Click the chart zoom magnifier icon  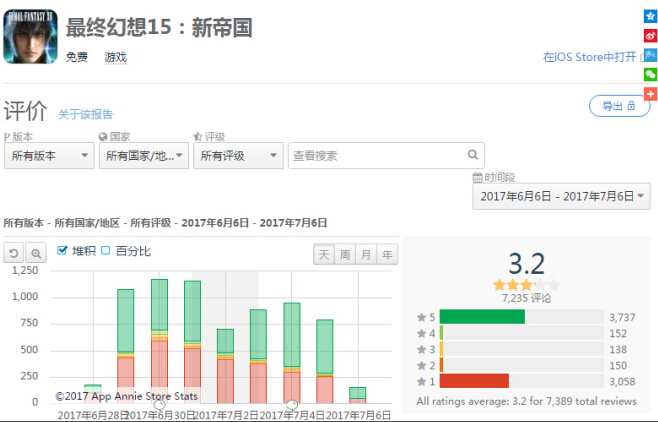[36, 253]
